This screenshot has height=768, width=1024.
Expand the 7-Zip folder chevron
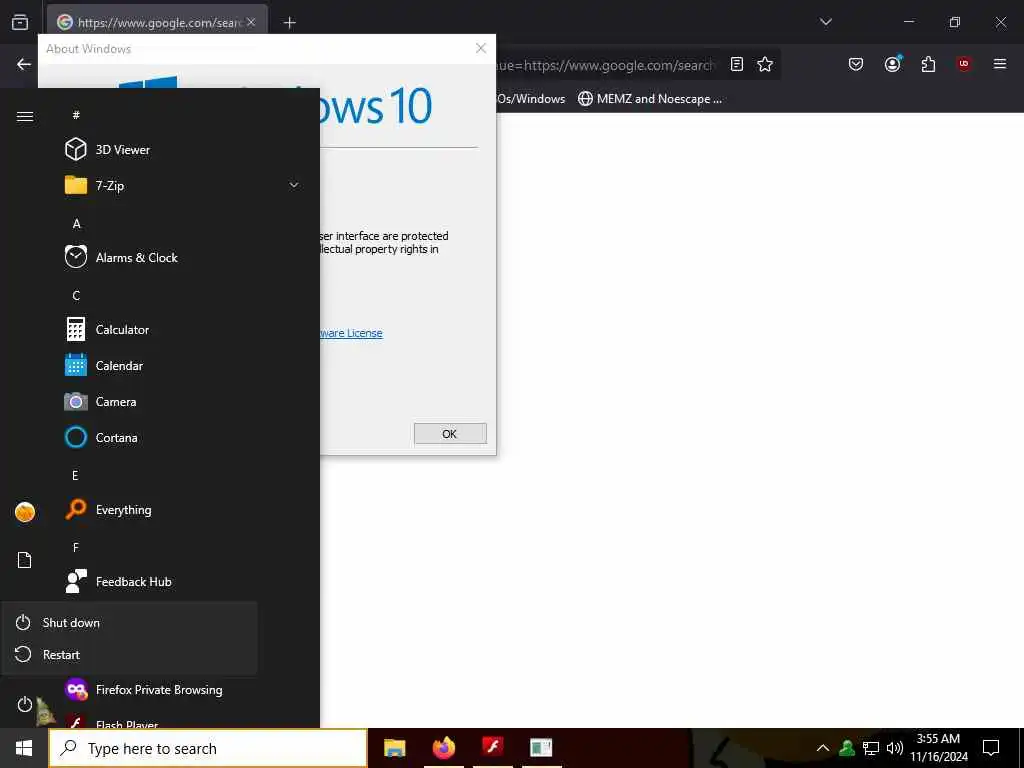[x=294, y=185]
